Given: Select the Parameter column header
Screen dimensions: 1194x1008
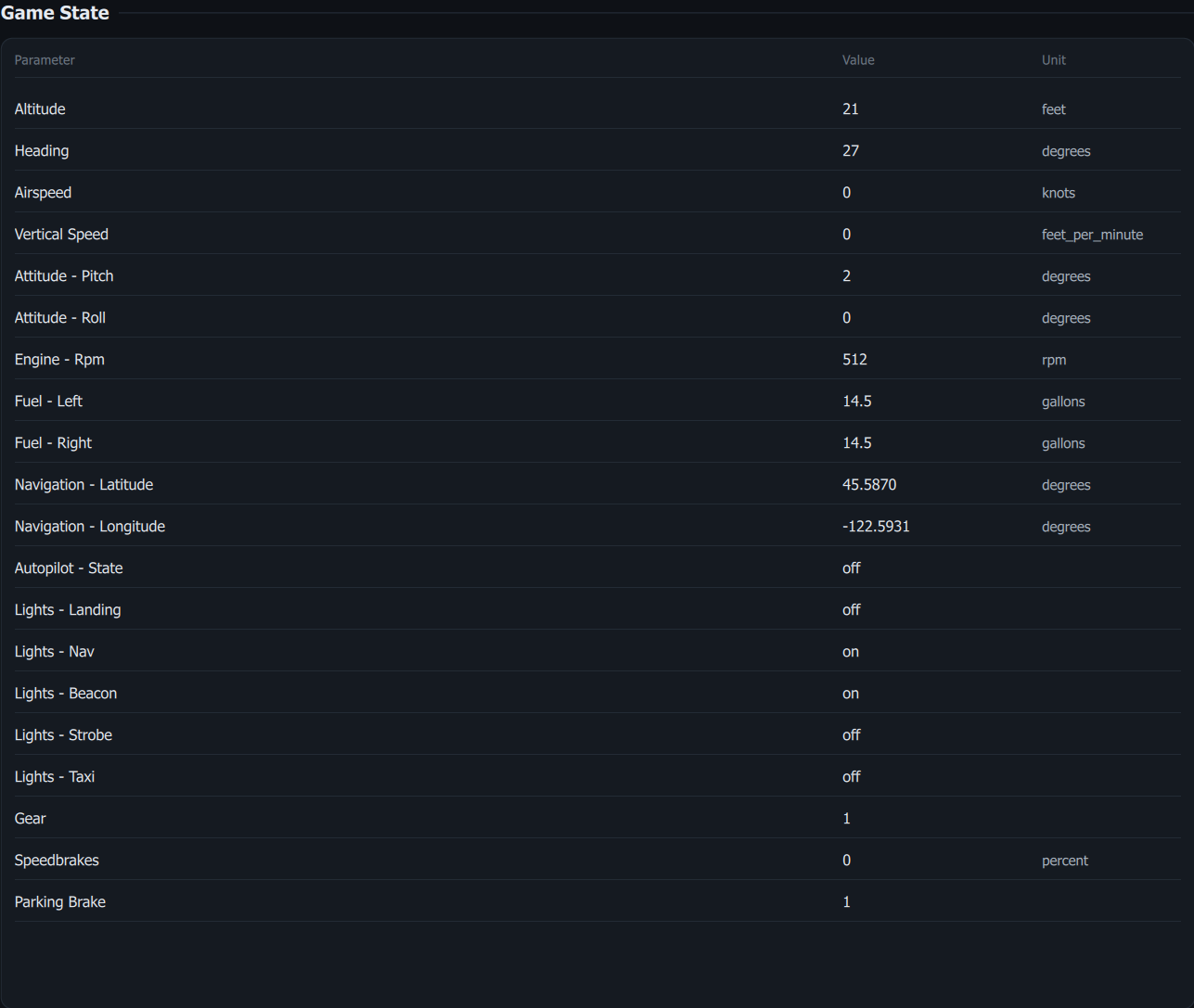Looking at the screenshot, I should (x=45, y=60).
